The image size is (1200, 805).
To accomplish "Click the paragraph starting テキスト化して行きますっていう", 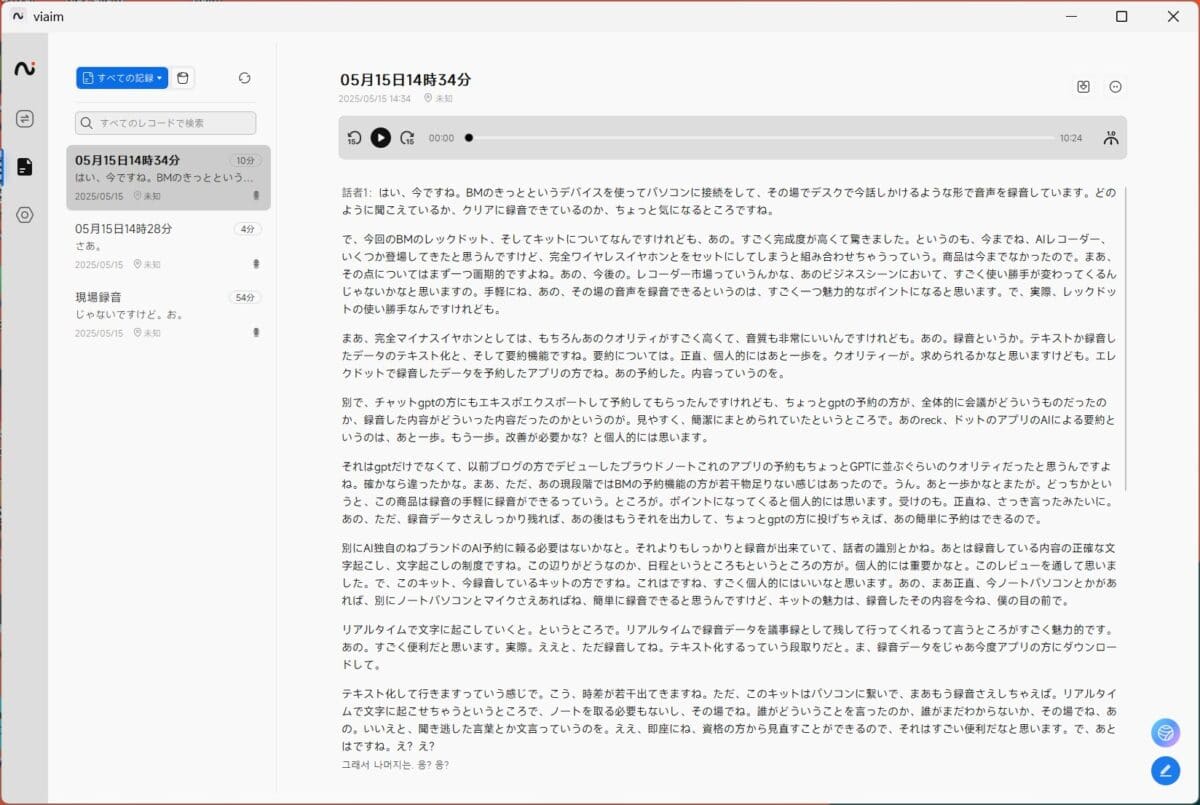I will tap(728, 720).
